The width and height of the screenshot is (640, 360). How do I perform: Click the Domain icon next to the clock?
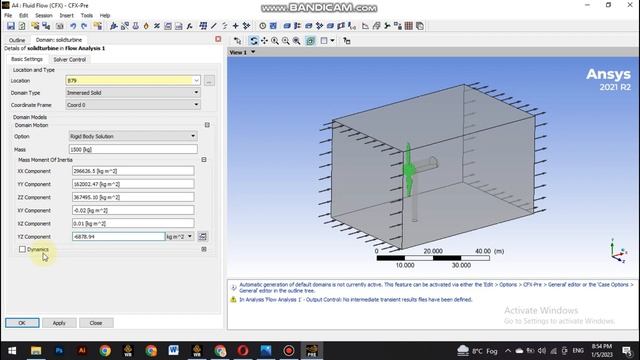[x=273, y=26]
